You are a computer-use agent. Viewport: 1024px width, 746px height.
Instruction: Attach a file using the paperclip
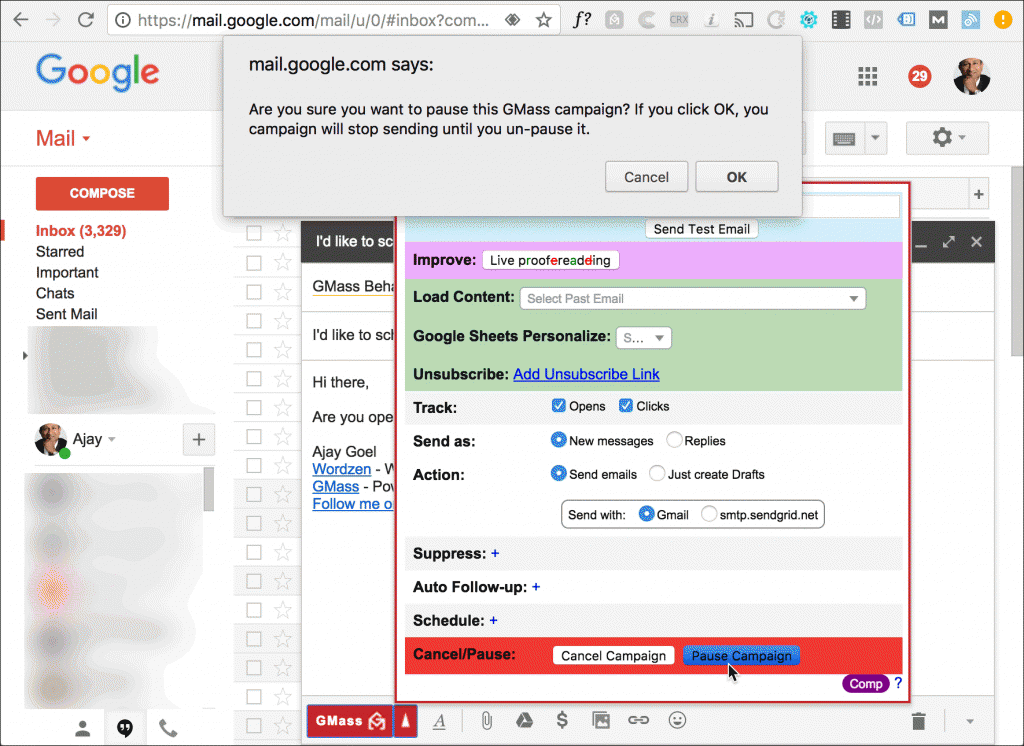486,720
